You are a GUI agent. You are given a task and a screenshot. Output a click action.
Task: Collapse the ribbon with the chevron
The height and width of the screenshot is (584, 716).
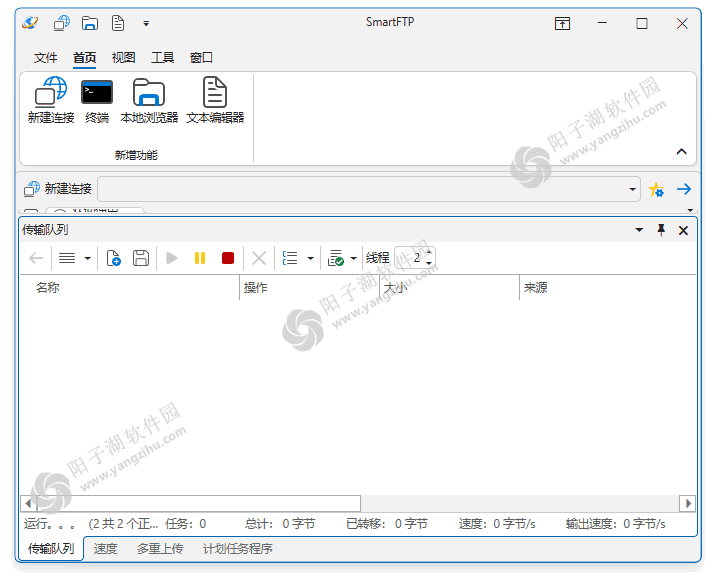681,152
